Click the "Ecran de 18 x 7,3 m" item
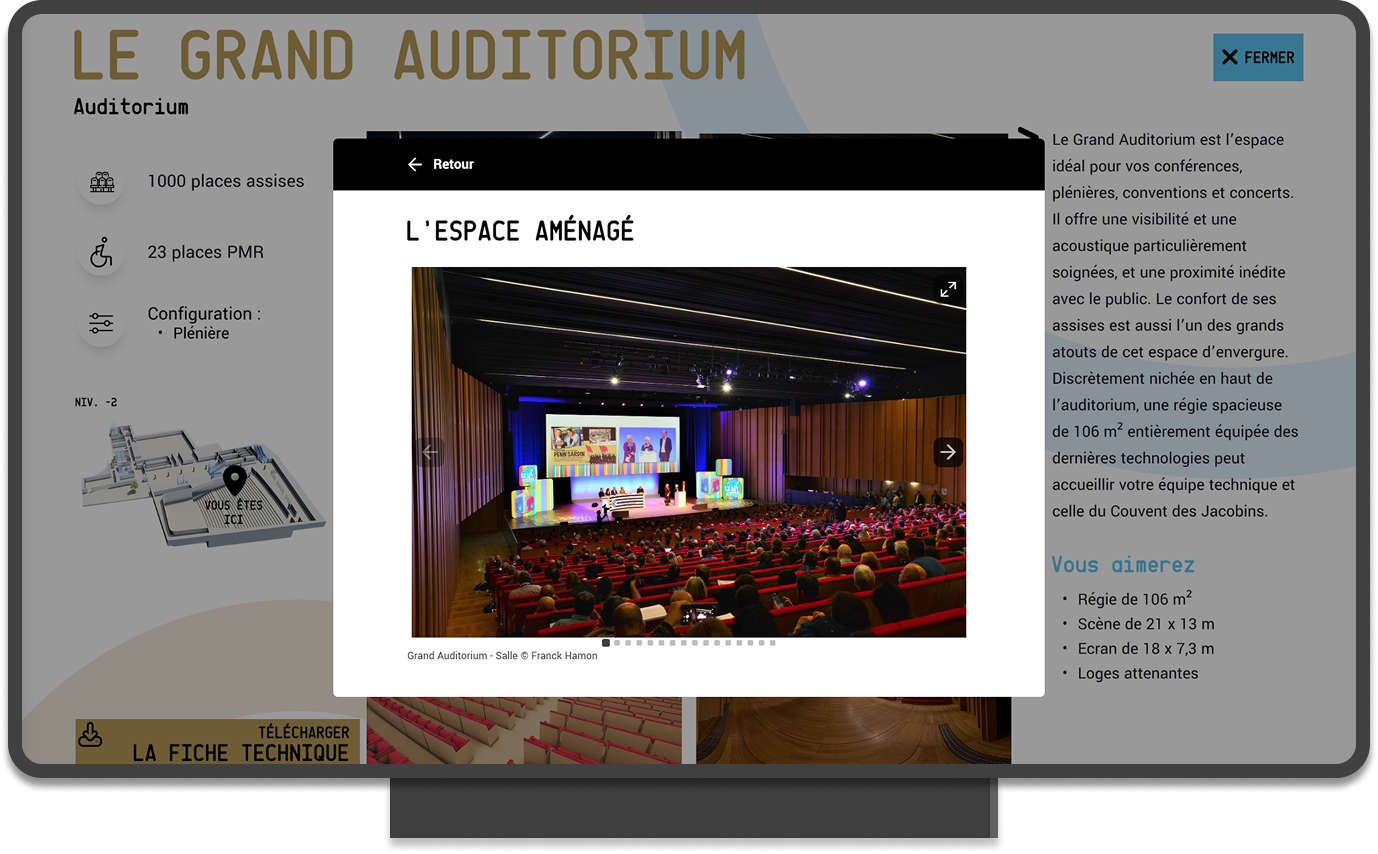The width and height of the screenshot is (1378, 854). [1146, 648]
